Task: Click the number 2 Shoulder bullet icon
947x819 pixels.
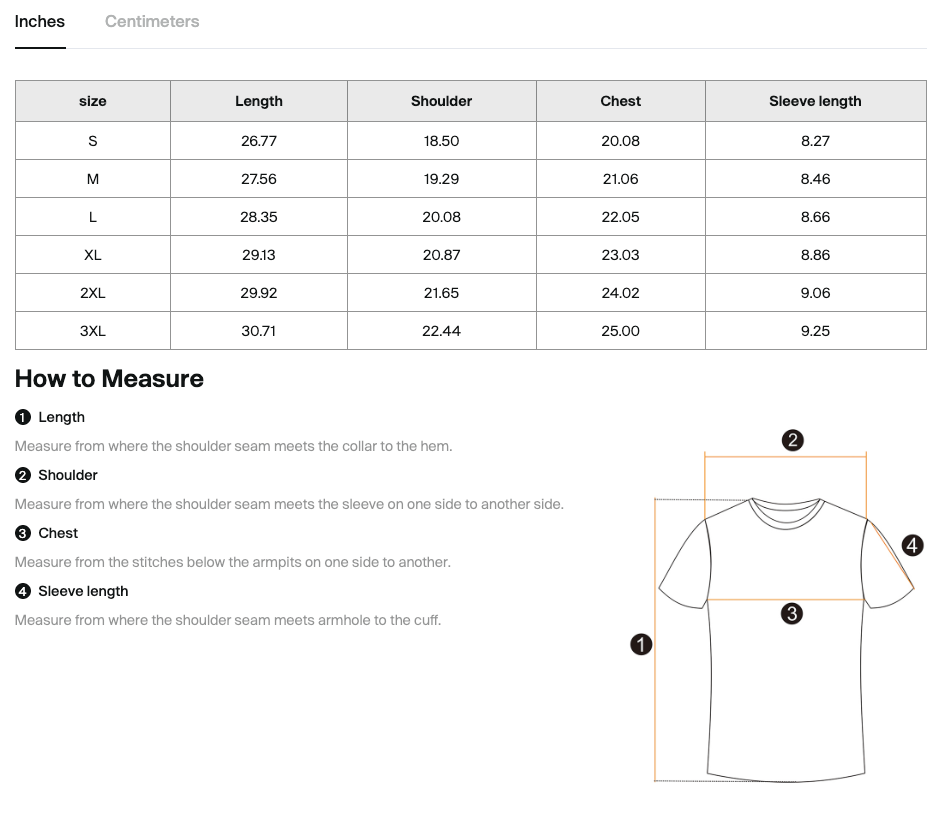Action: coord(23,475)
